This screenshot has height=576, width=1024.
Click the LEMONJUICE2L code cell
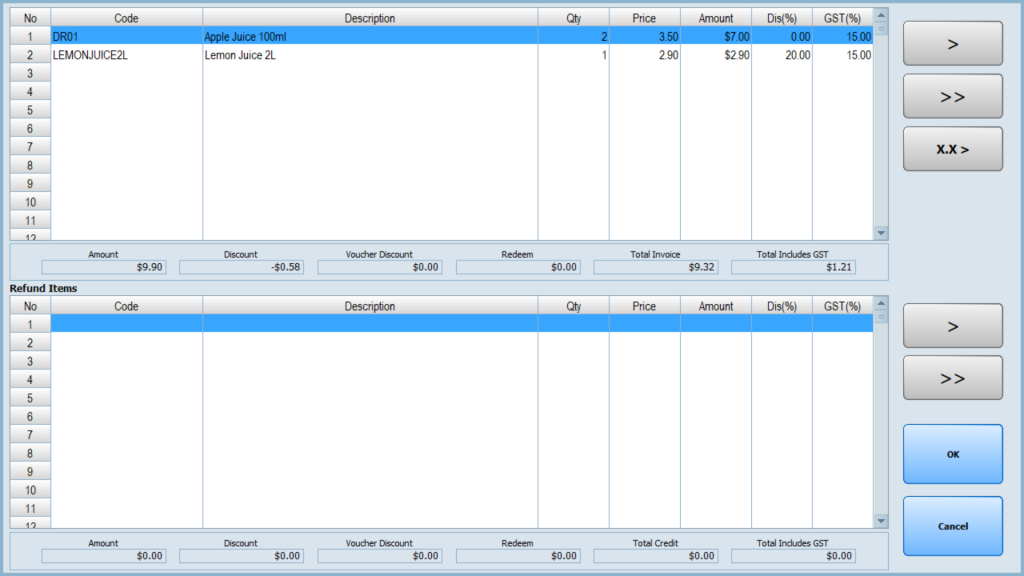(126, 55)
